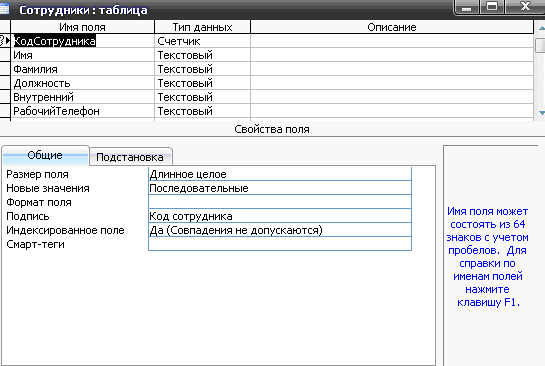Viewport: 545px width, 366px height.
Task: Click the vertical scrollbar thumb of field grid
Action: pos(541,45)
